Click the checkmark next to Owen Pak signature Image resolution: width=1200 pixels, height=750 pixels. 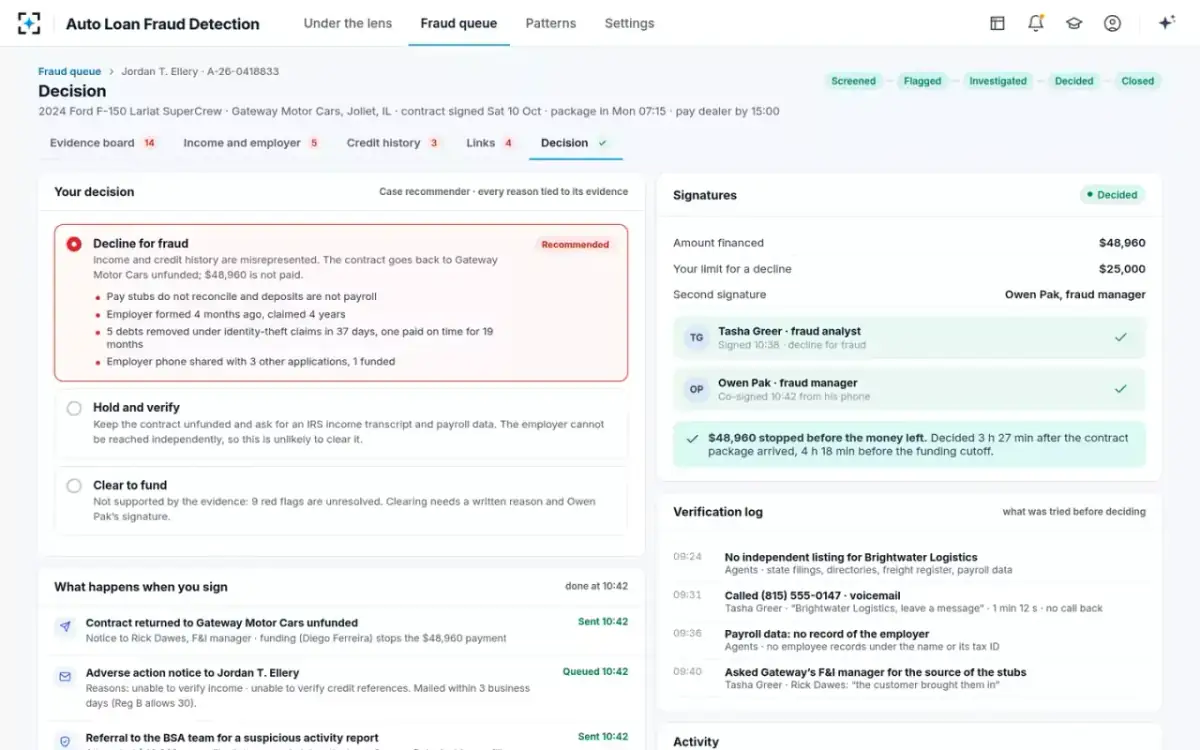1121,389
